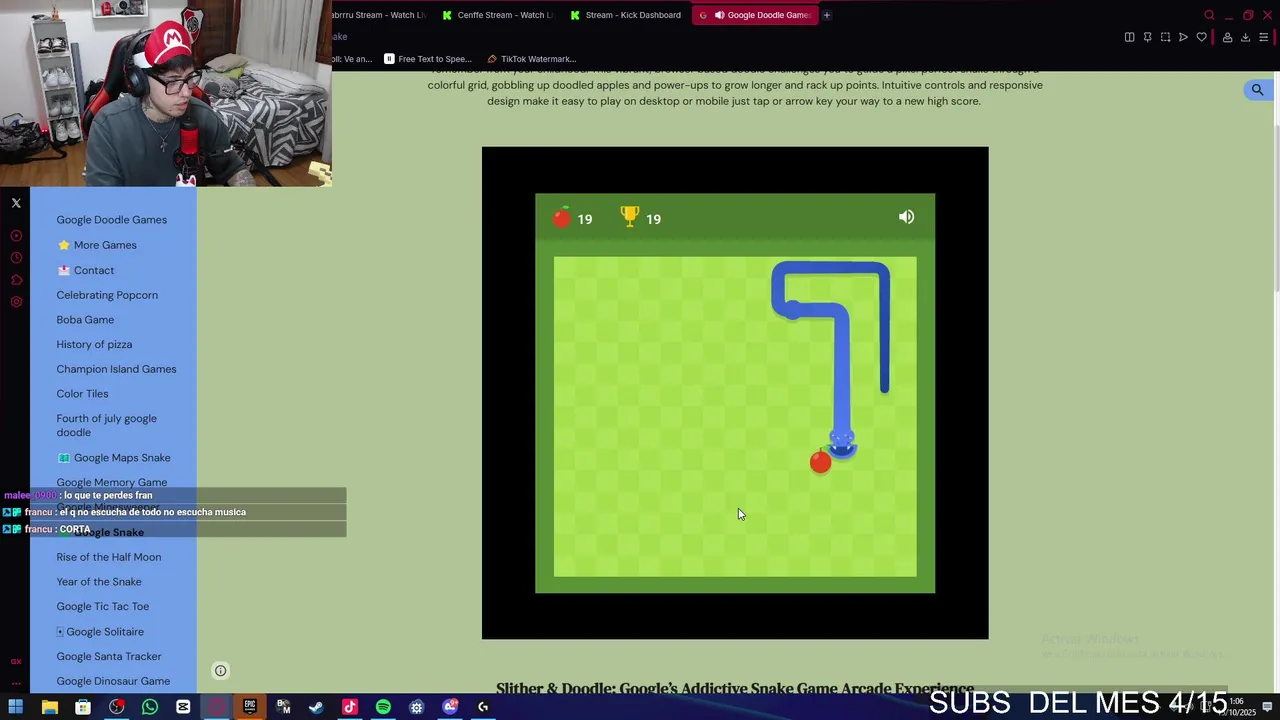Open CapCut from the taskbar

pos(183,707)
